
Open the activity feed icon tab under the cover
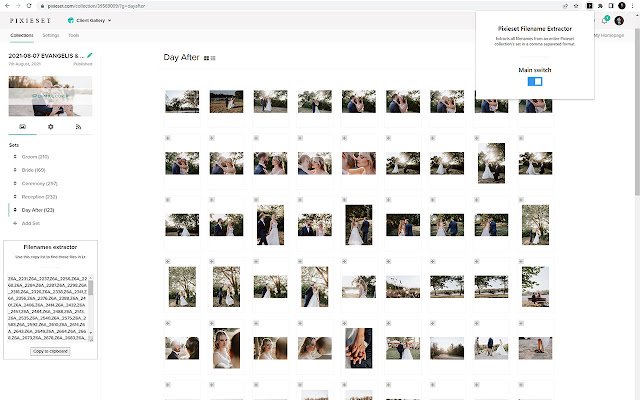point(78,127)
